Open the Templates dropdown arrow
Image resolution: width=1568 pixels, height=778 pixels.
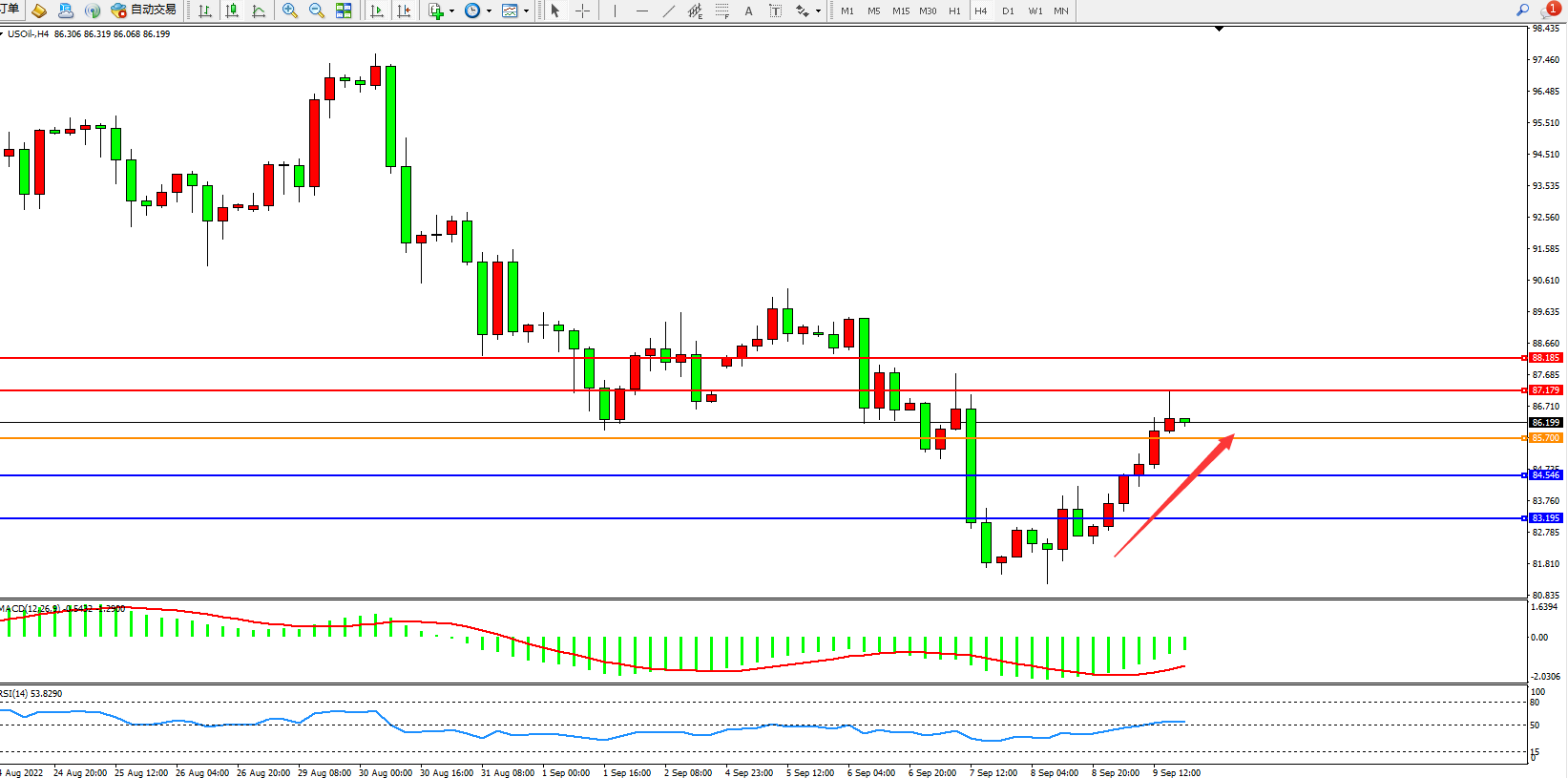pyautogui.click(x=526, y=11)
